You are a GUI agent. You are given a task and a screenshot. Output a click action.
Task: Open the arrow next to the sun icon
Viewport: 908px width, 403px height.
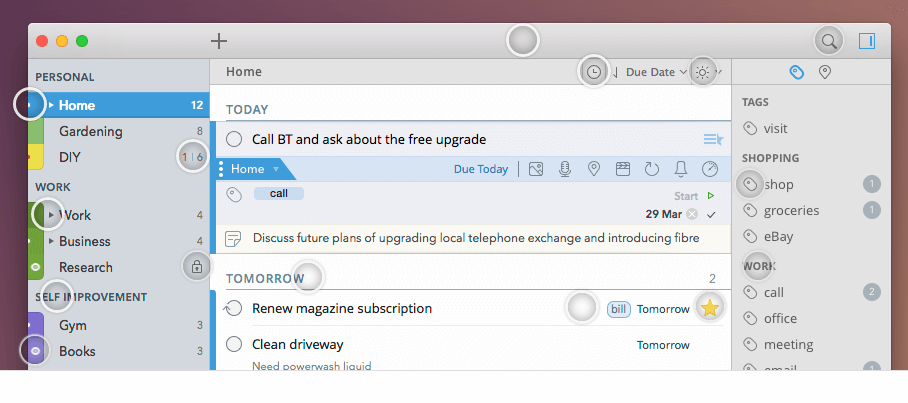click(x=718, y=72)
